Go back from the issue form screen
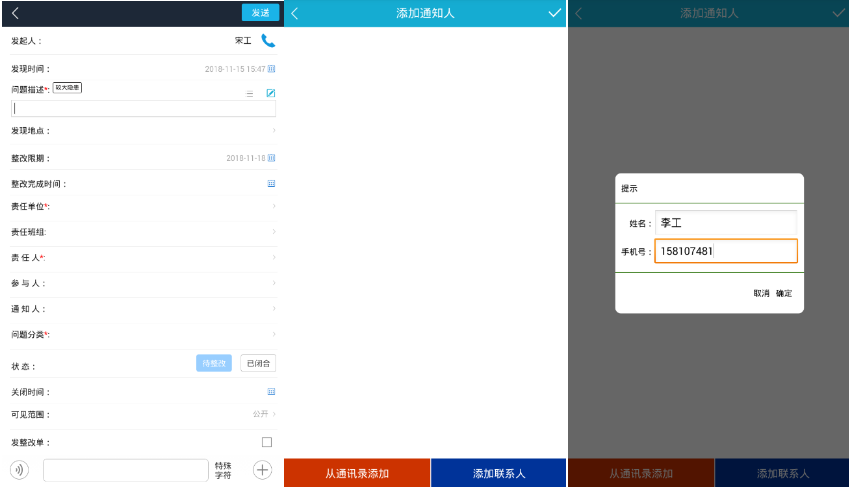The width and height of the screenshot is (849, 487). pyautogui.click(x=15, y=13)
